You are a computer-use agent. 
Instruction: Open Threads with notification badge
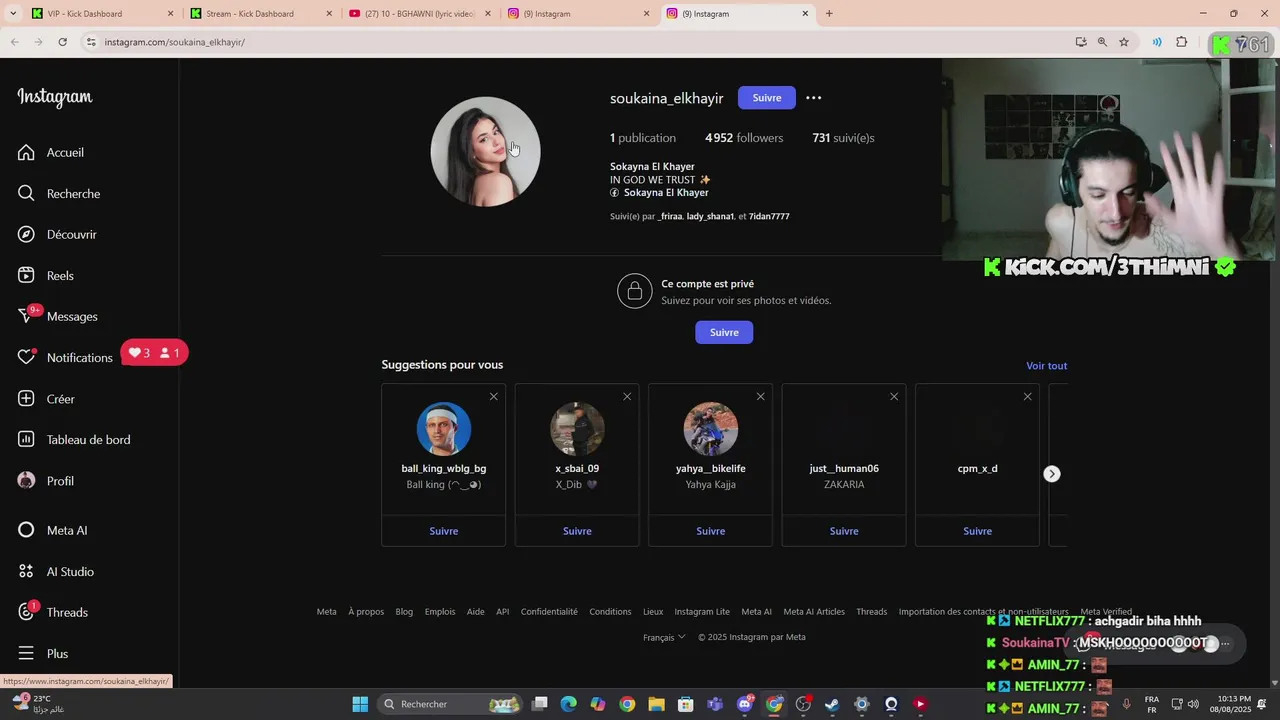click(x=53, y=612)
